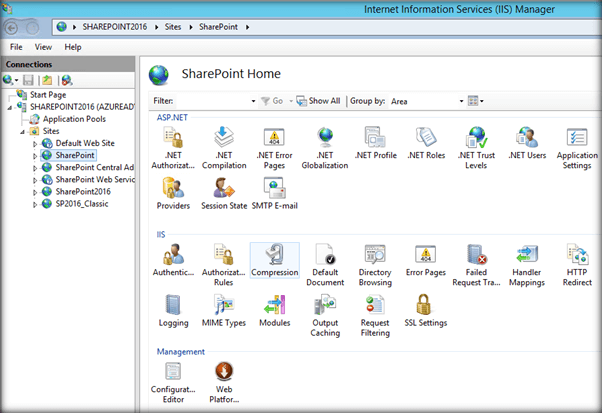Open MIME Types feature
602x413 pixels.
pyautogui.click(x=223, y=311)
